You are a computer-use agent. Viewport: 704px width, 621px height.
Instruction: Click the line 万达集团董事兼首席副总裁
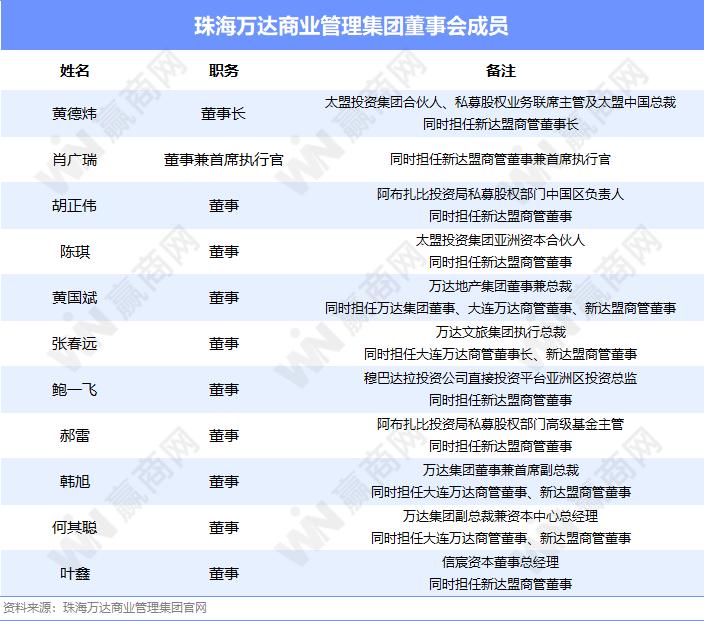[x=500, y=470]
